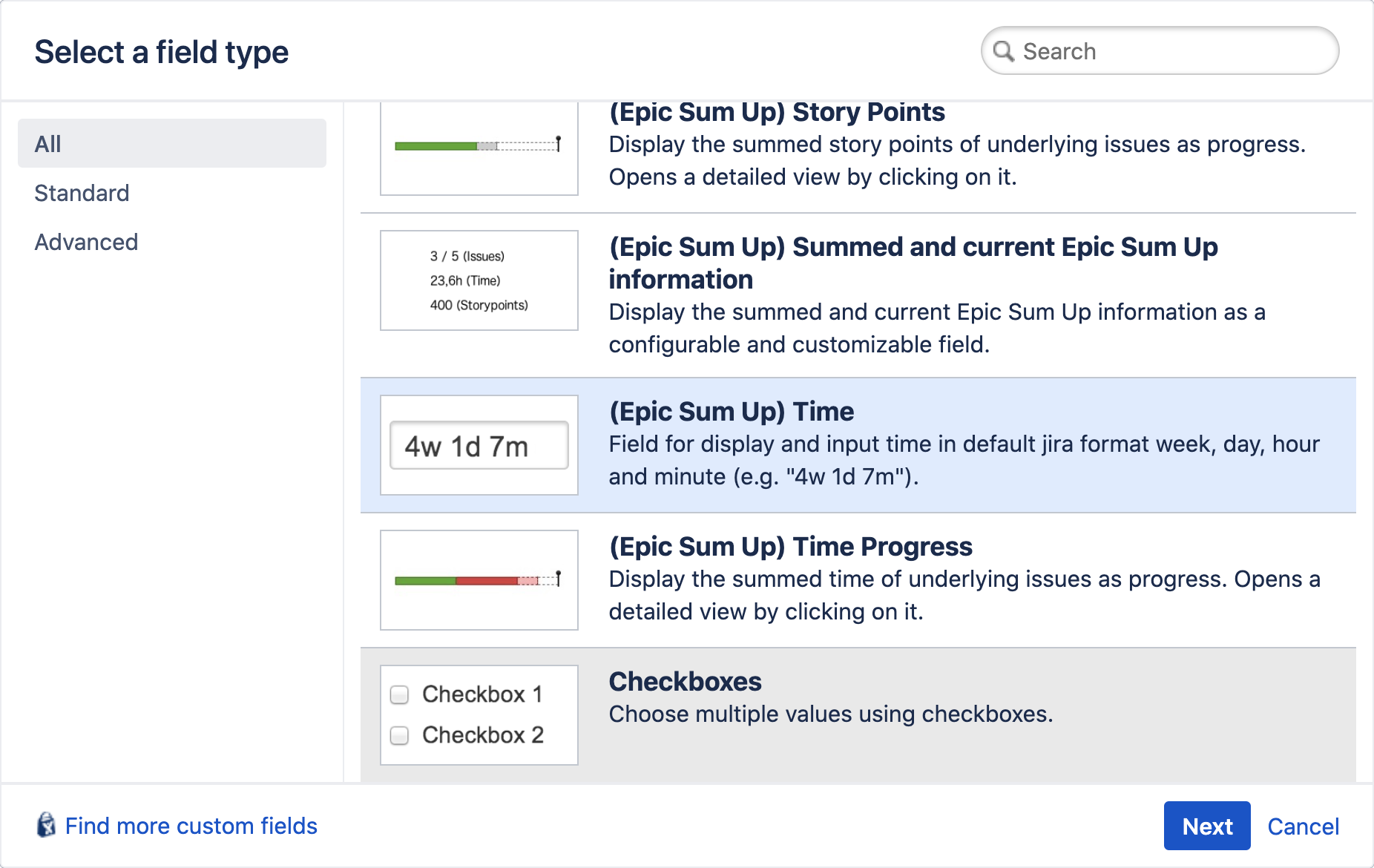The image size is (1374, 868).
Task: Switch to the Advanced category
Action: [x=86, y=242]
